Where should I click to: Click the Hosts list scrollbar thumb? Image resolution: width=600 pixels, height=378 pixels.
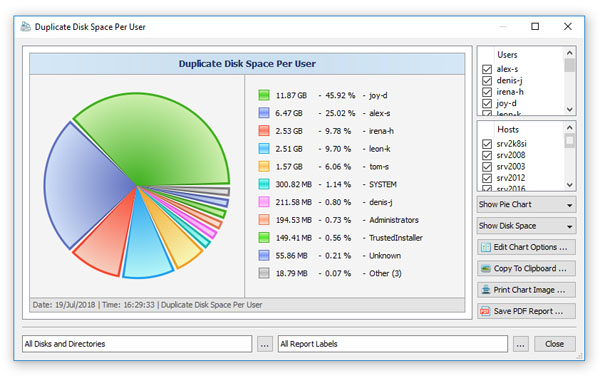click(x=569, y=140)
